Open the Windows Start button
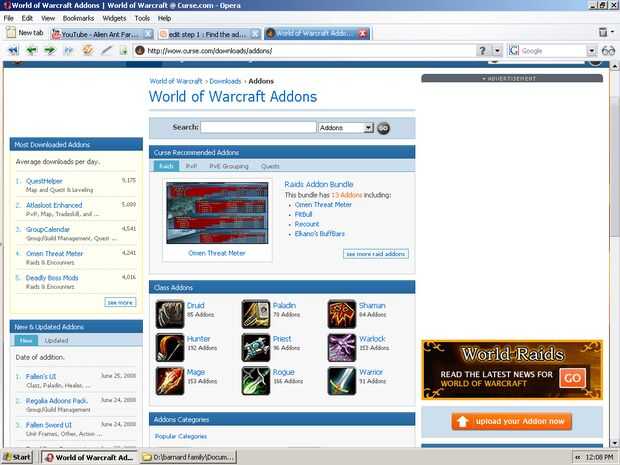This screenshot has width=620, height=465. point(17,457)
